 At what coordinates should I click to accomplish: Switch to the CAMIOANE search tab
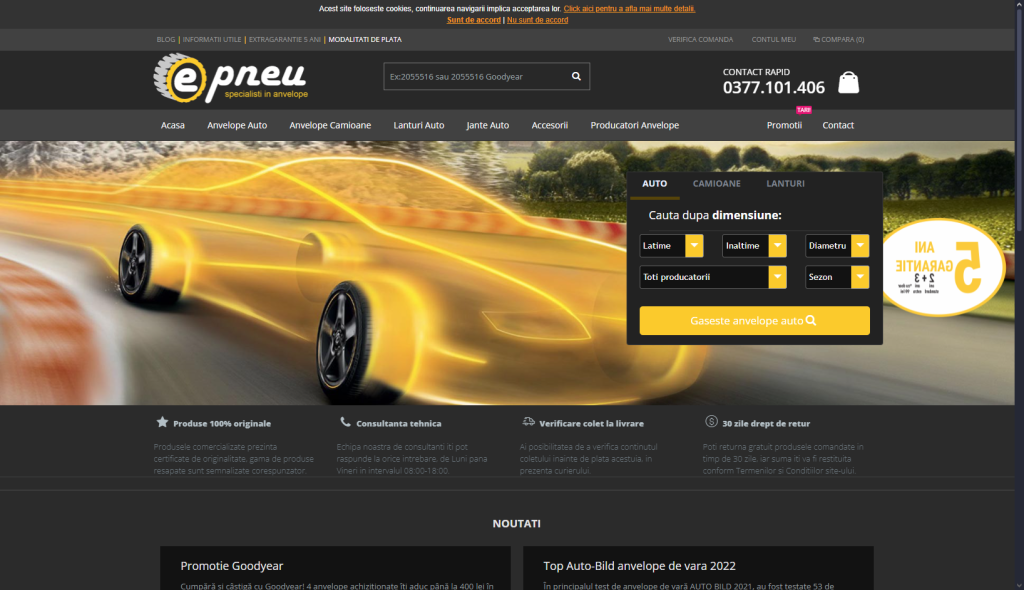click(x=716, y=184)
